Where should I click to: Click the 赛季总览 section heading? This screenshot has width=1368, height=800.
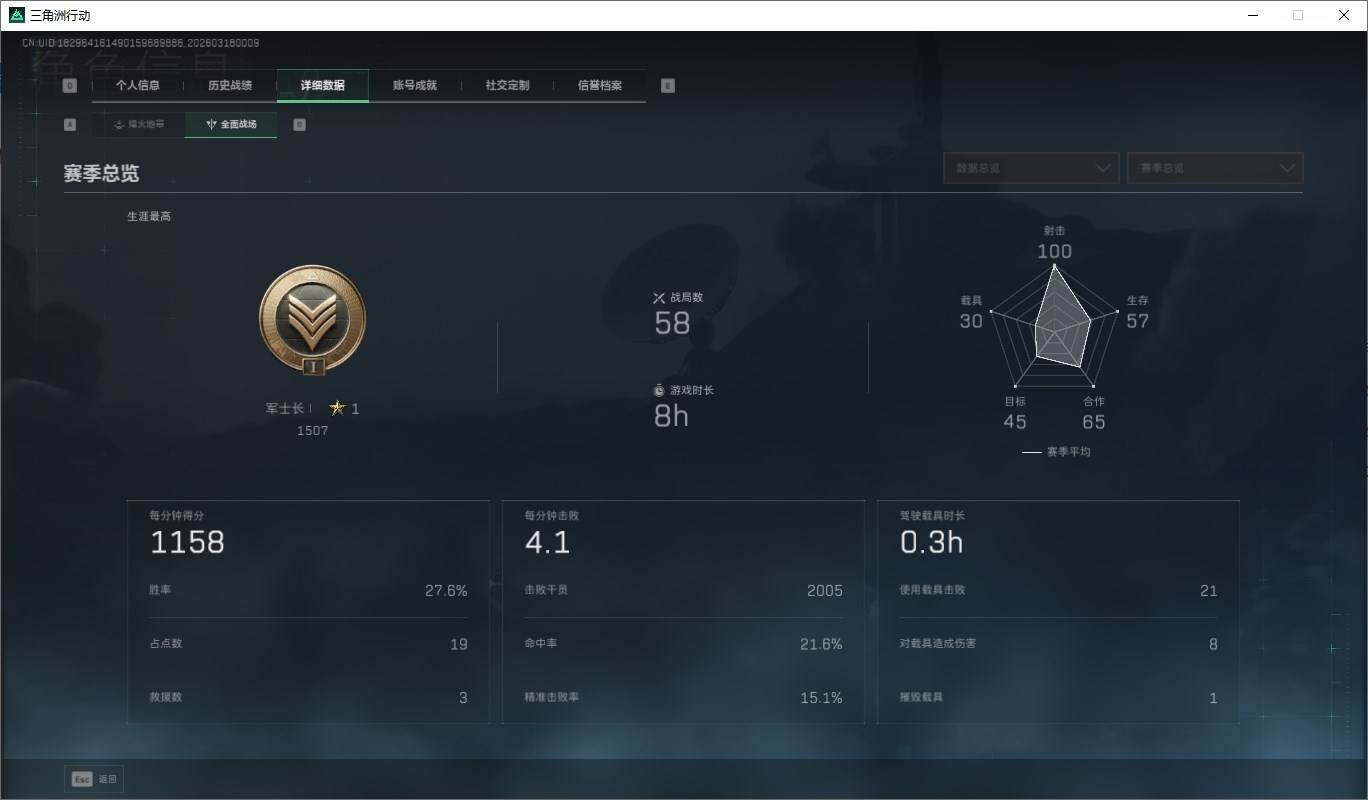point(102,173)
